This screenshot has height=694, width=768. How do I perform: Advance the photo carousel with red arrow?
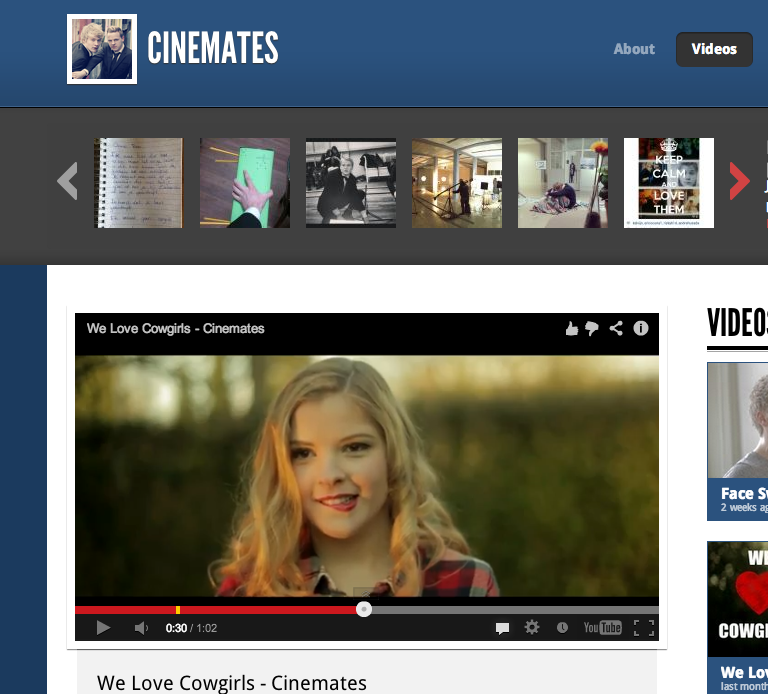pyautogui.click(x=739, y=181)
